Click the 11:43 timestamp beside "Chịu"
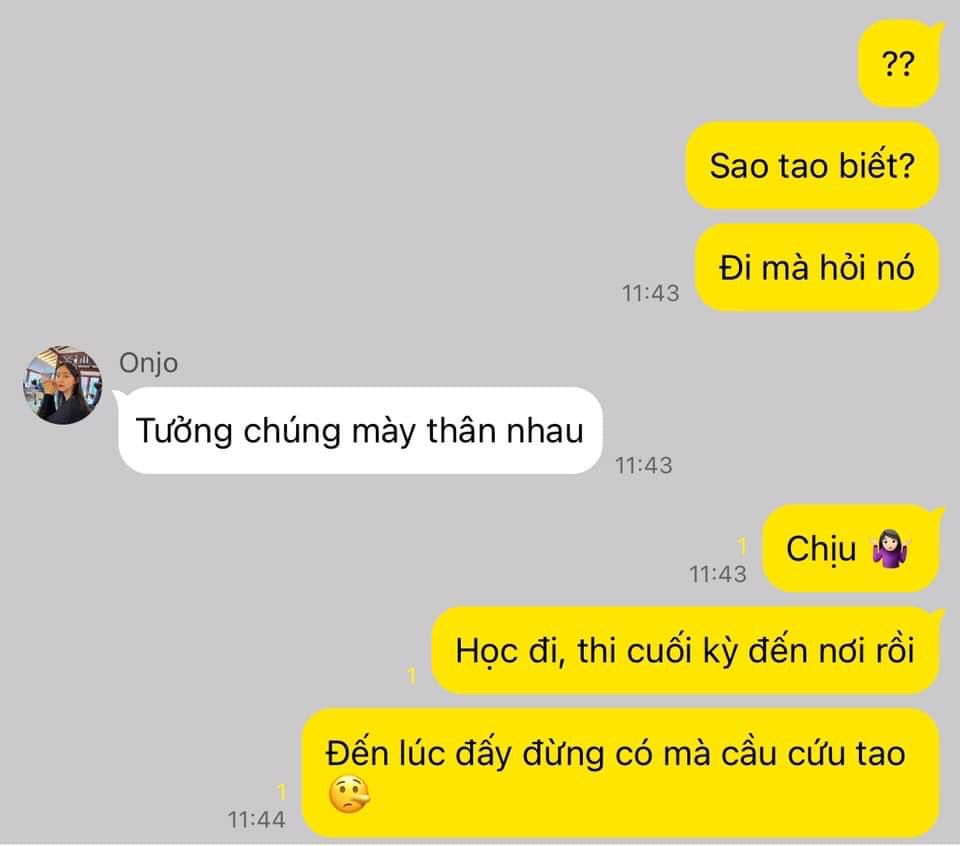 click(718, 574)
